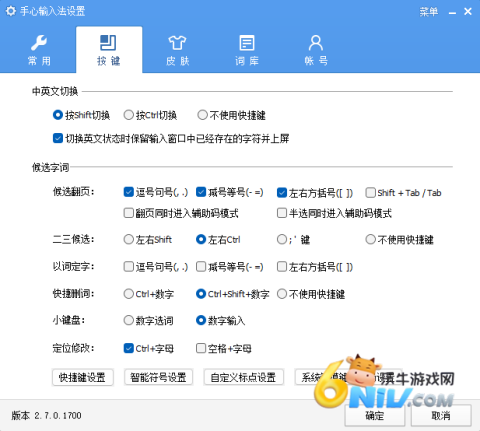The height and width of the screenshot is (431, 480).
Task: Switch to the 词库 dictionary icon tab
Action: pos(247,50)
